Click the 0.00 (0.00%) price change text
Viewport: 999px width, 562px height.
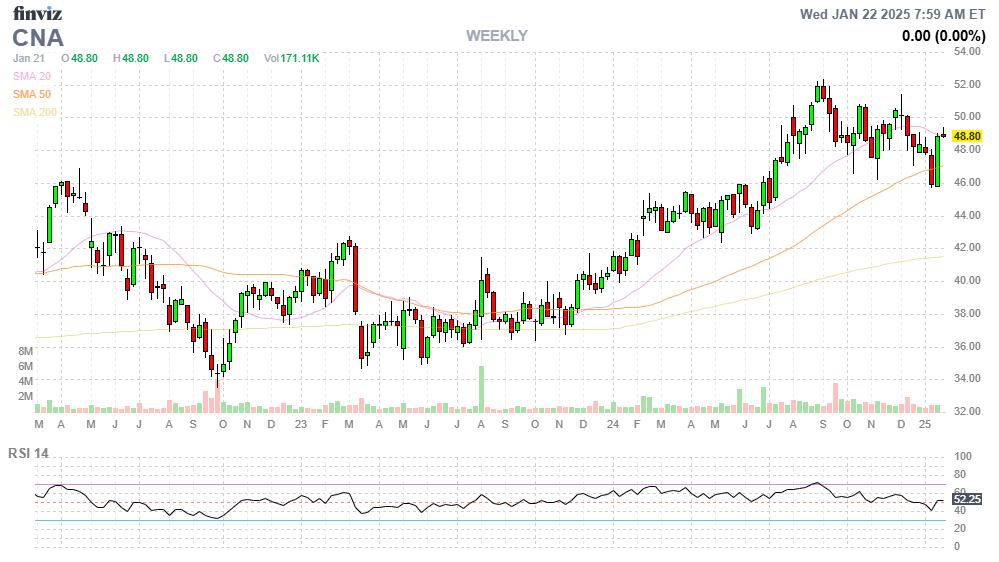pos(943,36)
